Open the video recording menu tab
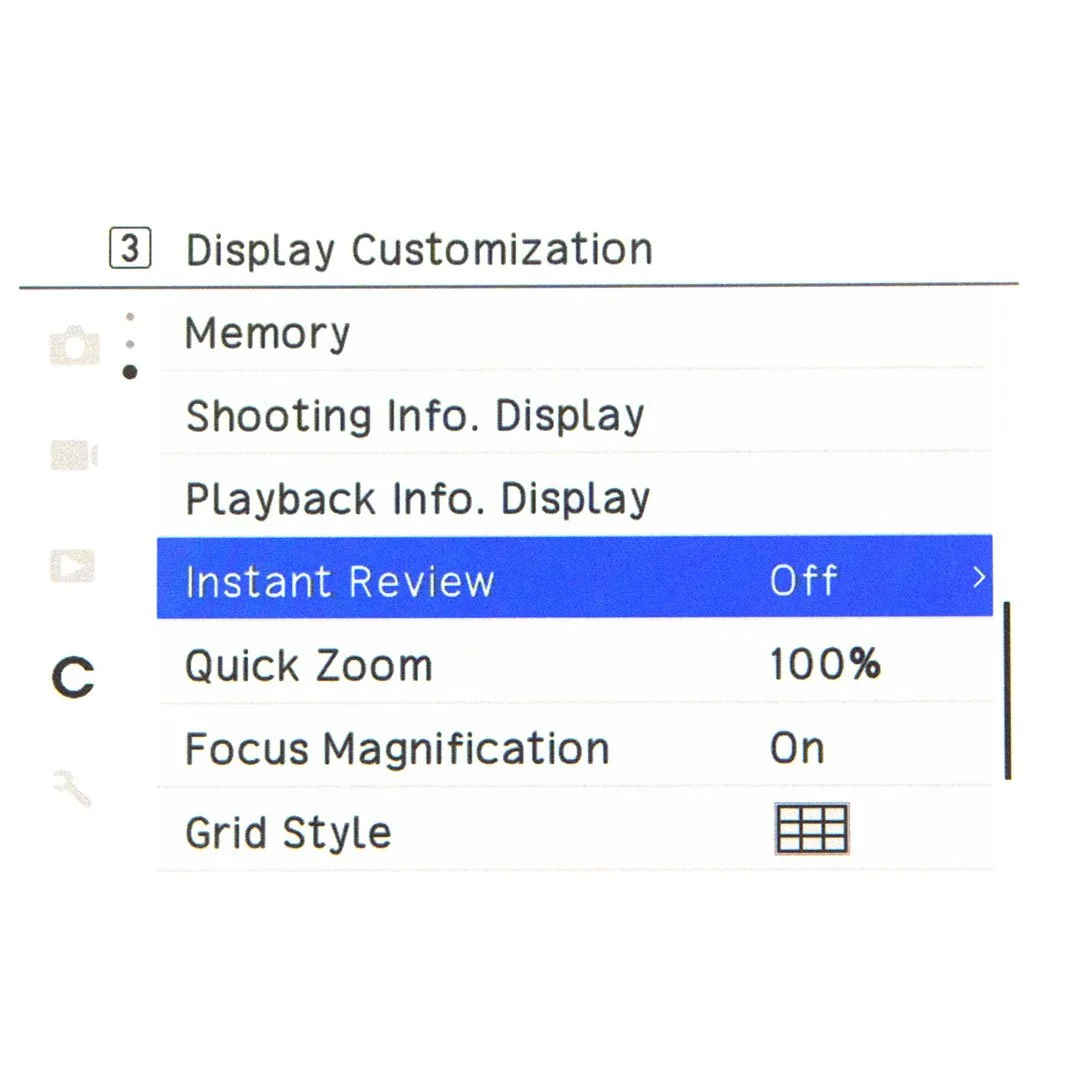1080x1080 pixels. [x=74, y=455]
